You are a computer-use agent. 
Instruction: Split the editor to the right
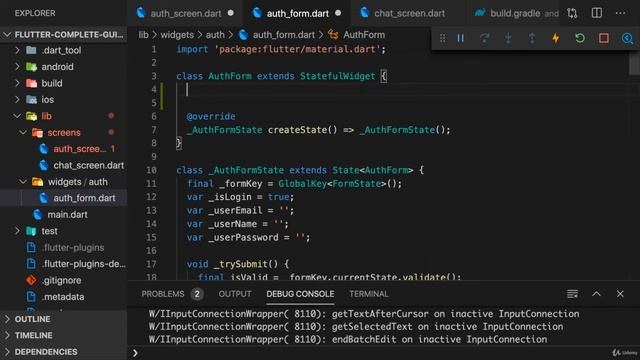[x=597, y=13]
